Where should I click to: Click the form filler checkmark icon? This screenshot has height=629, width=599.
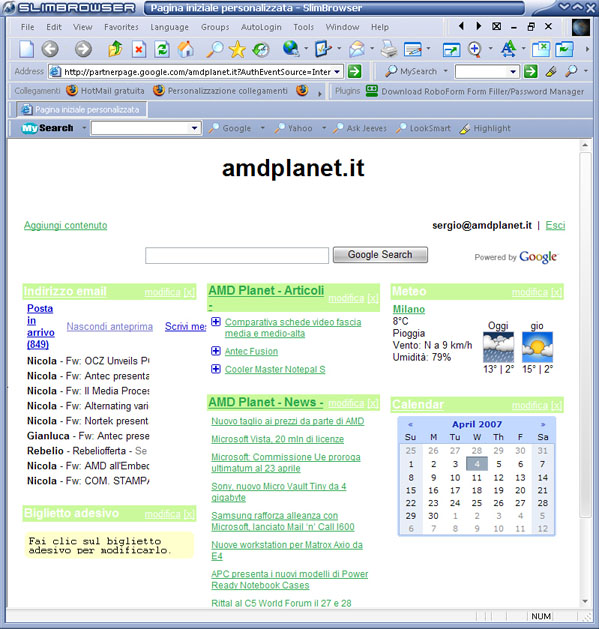323,49
